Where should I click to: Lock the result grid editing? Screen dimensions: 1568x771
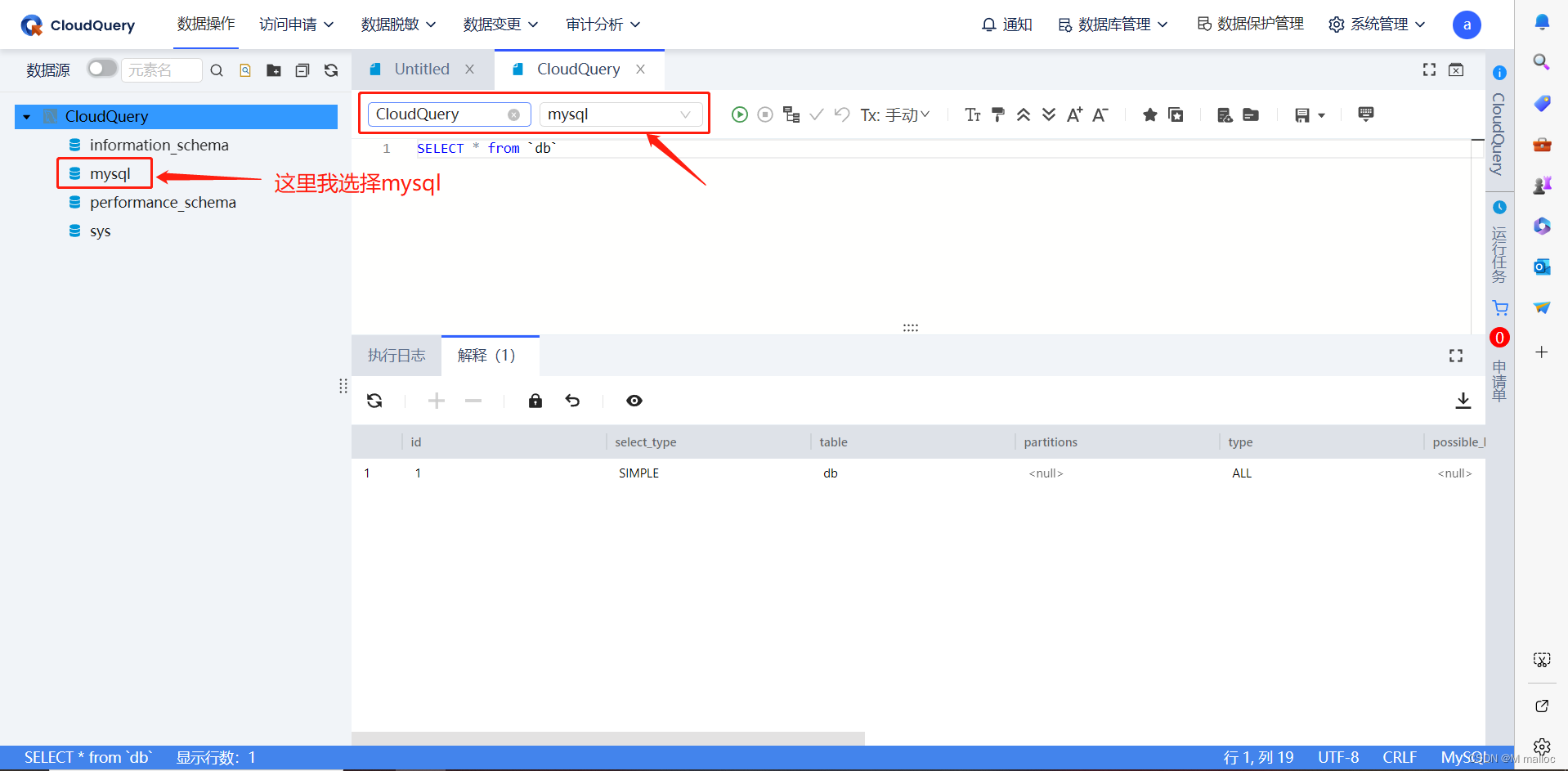[535, 401]
